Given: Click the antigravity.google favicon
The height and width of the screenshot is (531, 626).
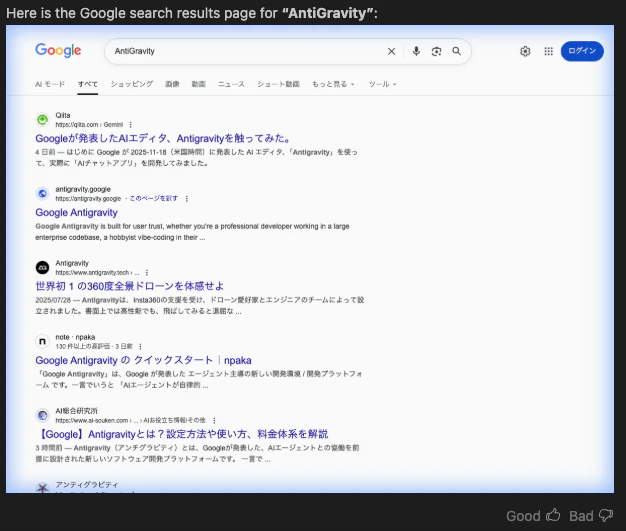Looking at the screenshot, I should 42,194.
